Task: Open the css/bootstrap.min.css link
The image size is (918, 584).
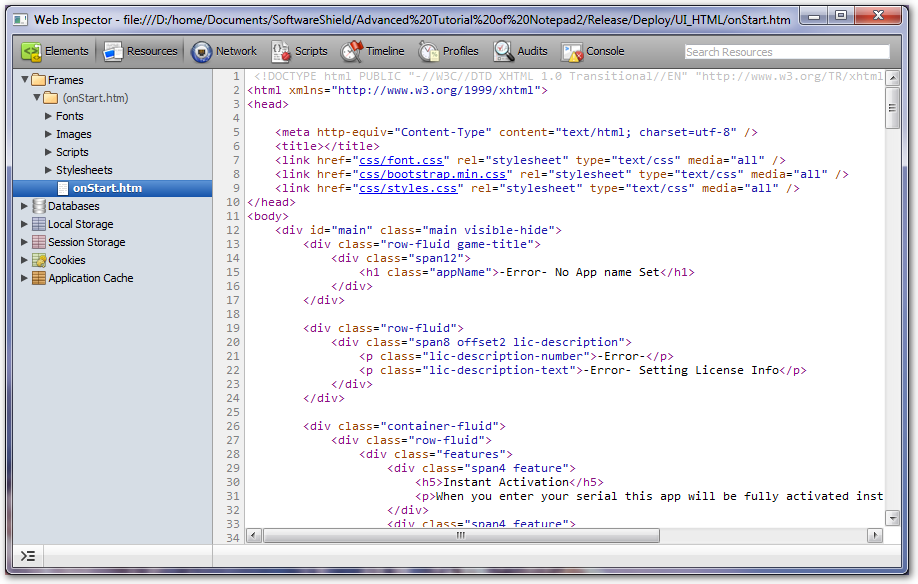Action: (x=433, y=174)
